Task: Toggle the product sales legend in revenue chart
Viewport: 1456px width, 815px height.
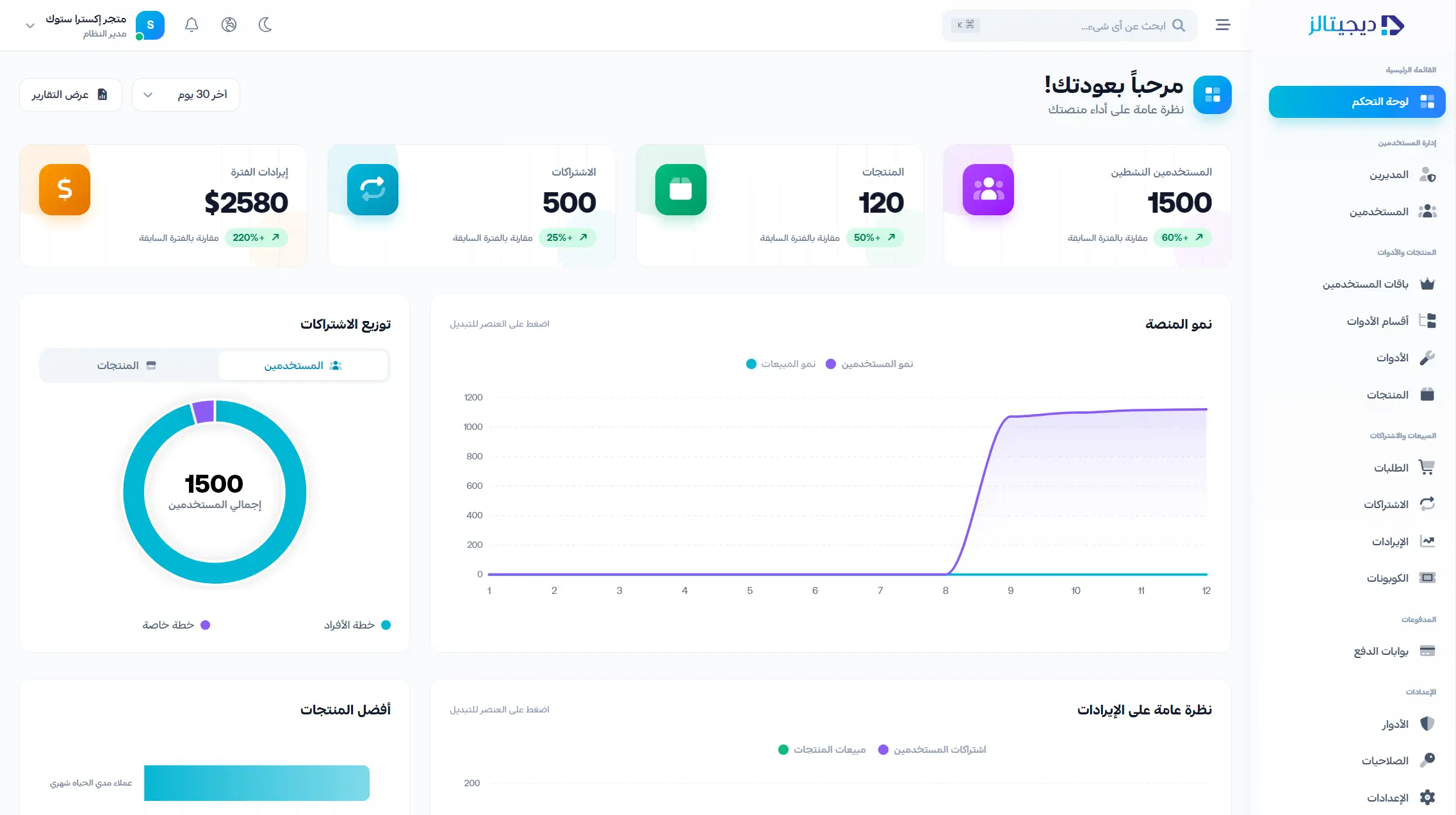Action: pos(822,750)
